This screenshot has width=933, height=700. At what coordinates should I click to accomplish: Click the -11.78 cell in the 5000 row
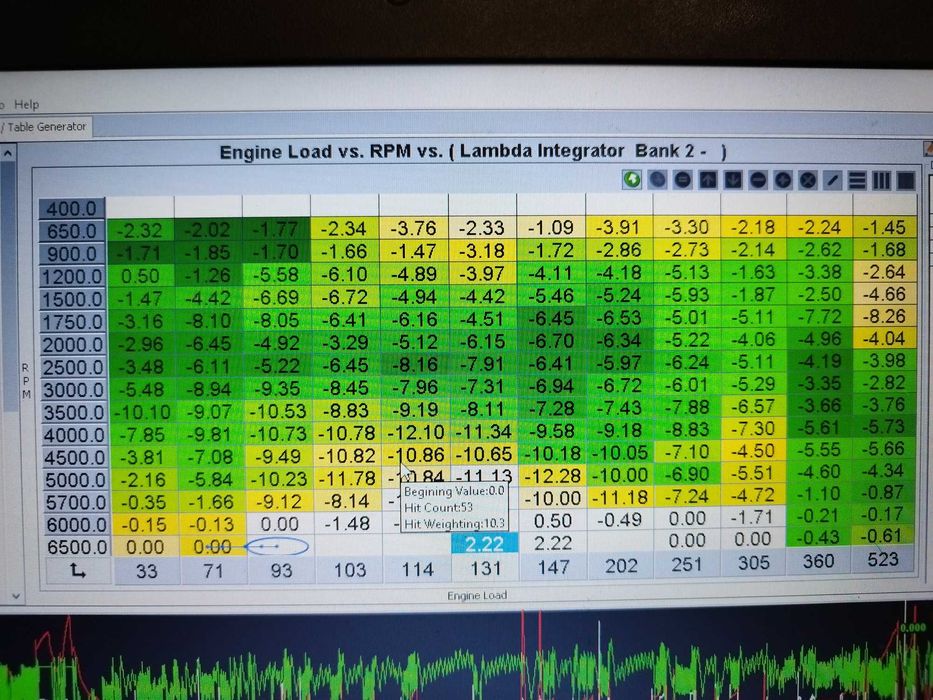pyautogui.click(x=347, y=479)
